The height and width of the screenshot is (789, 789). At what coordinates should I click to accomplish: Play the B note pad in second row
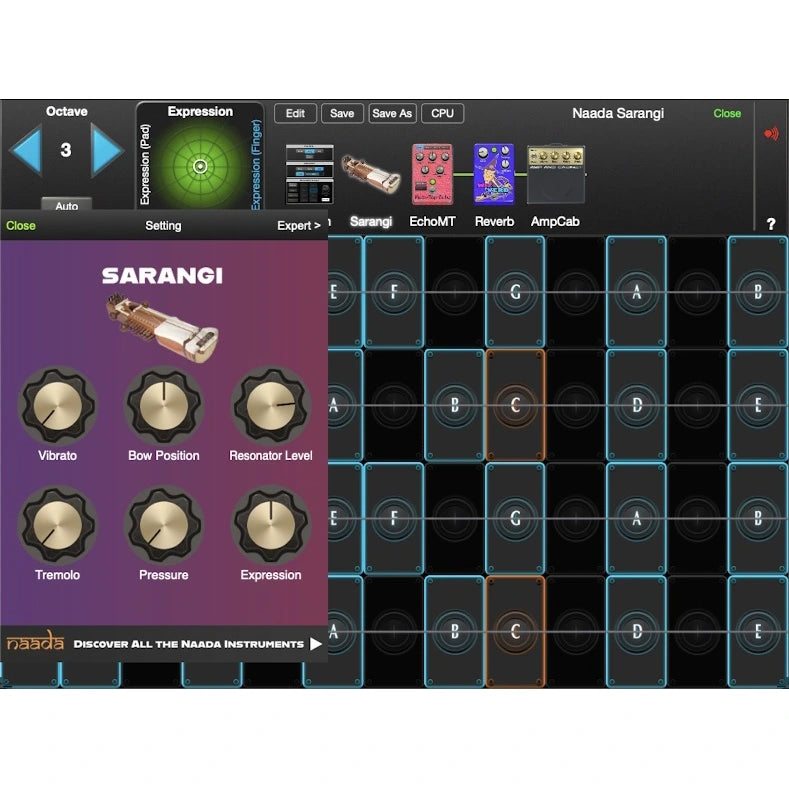coord(454,405)
